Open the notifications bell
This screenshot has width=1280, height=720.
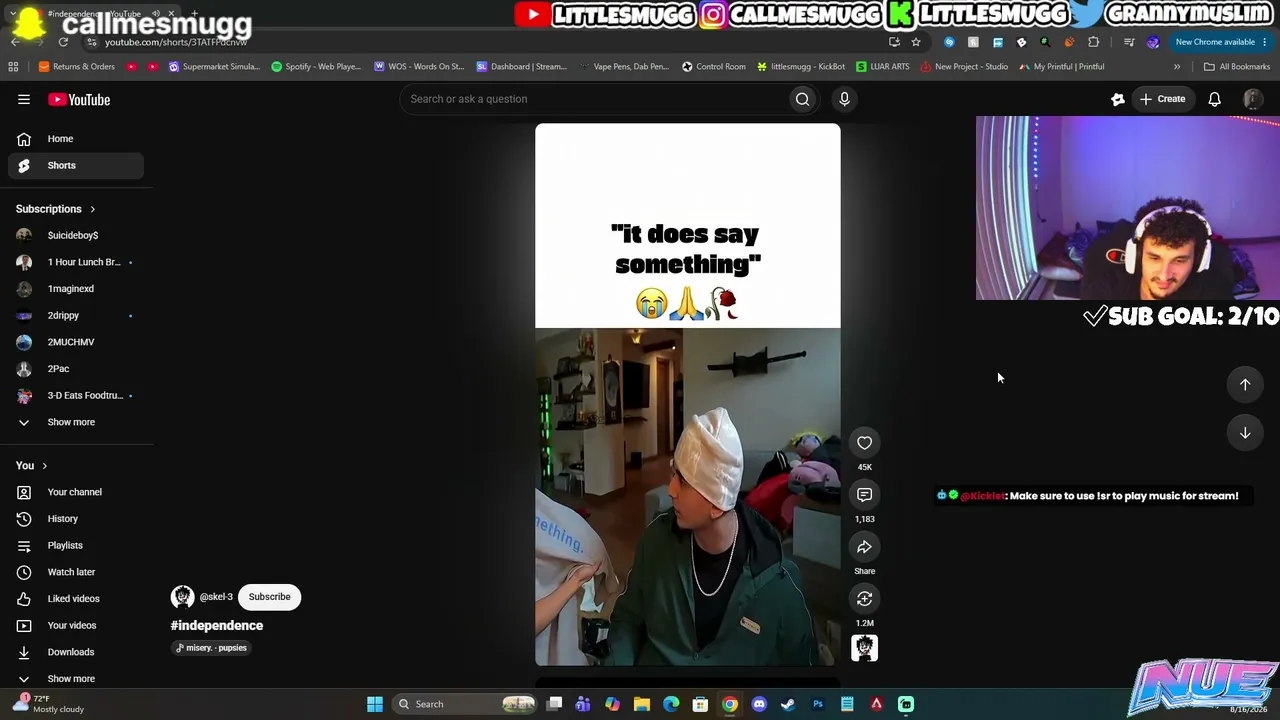coord(1214,99)
